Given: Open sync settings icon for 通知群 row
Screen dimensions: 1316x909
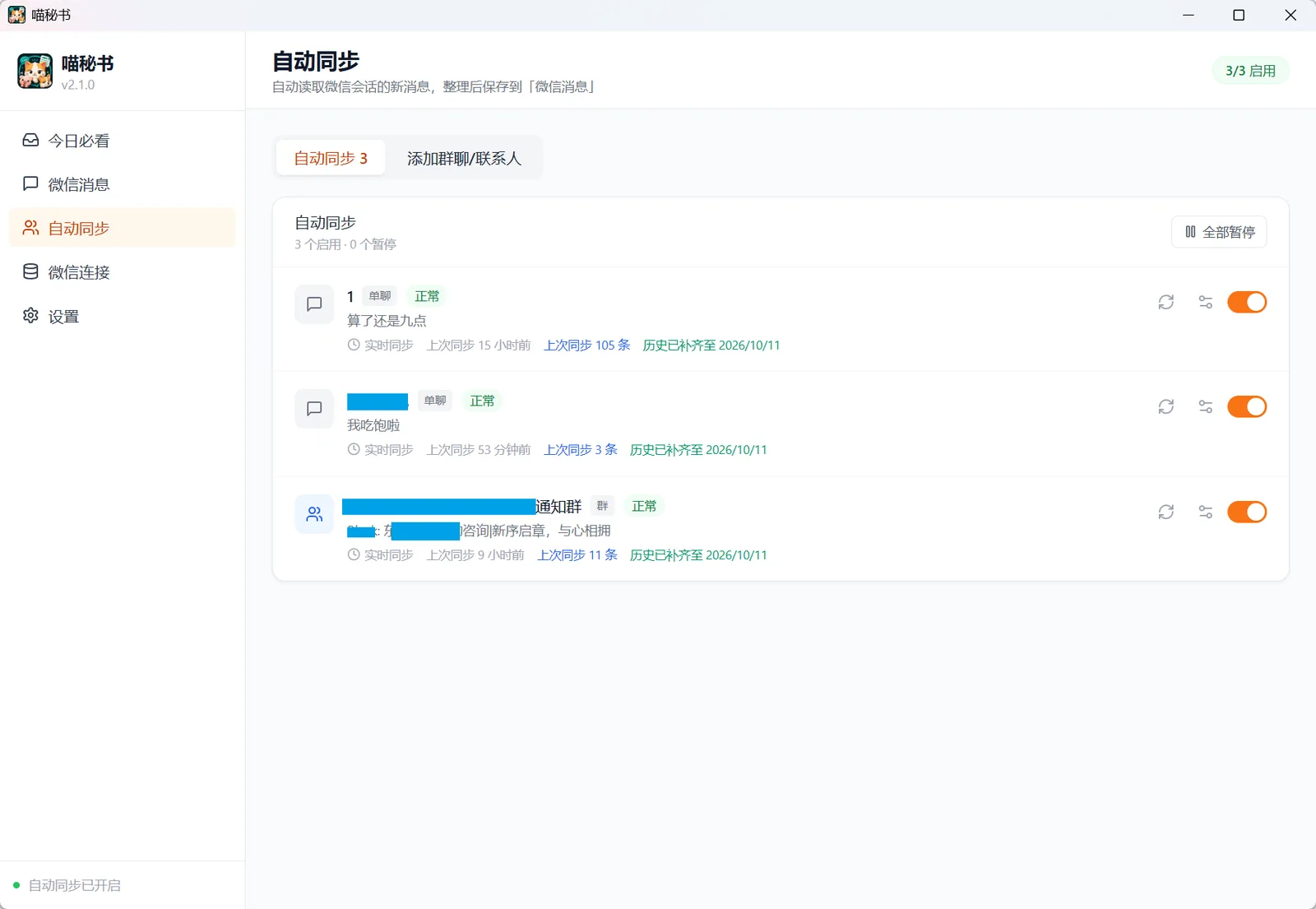Looking at the screenshot, I should click(x=1206, y=512).
